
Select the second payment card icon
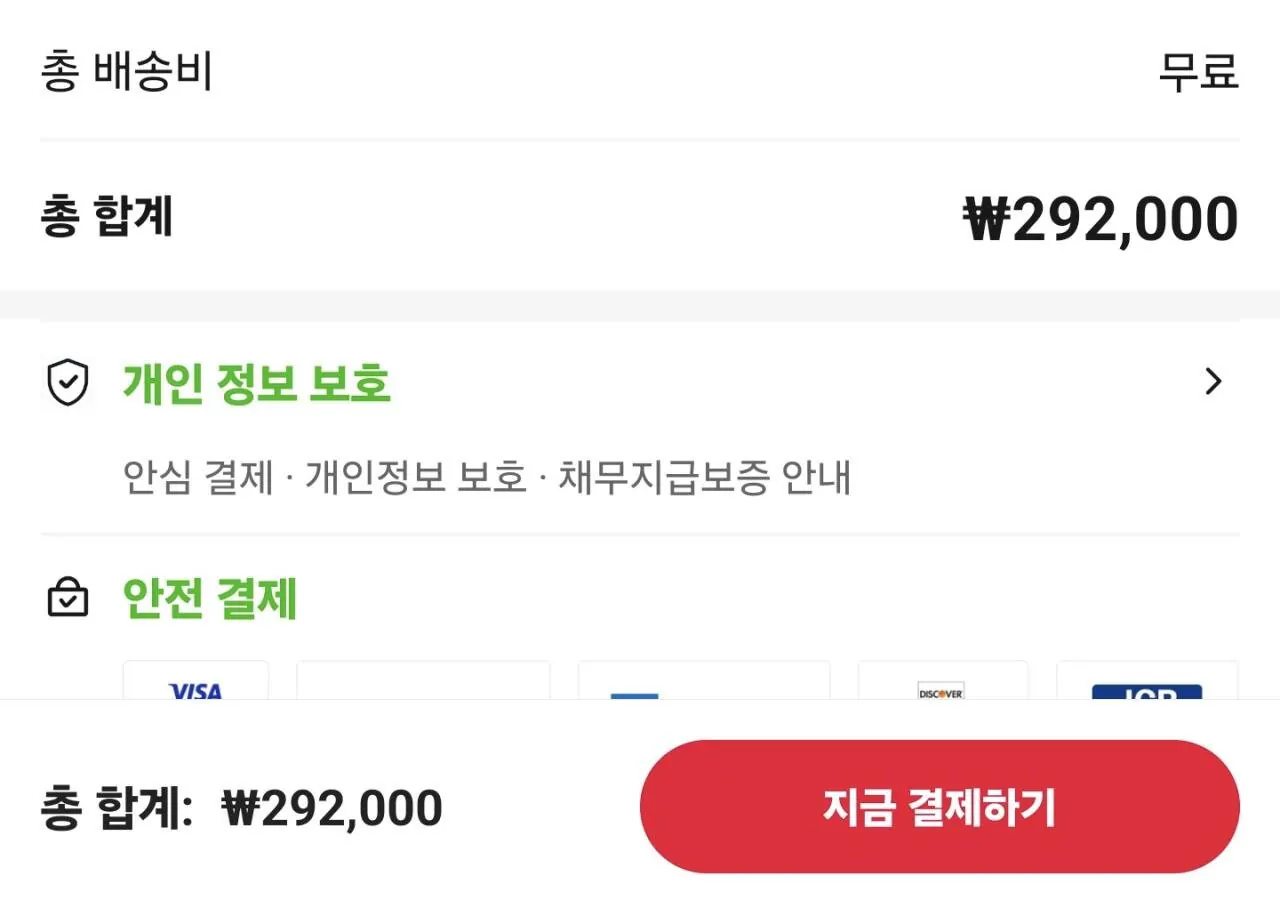point(422,690)
